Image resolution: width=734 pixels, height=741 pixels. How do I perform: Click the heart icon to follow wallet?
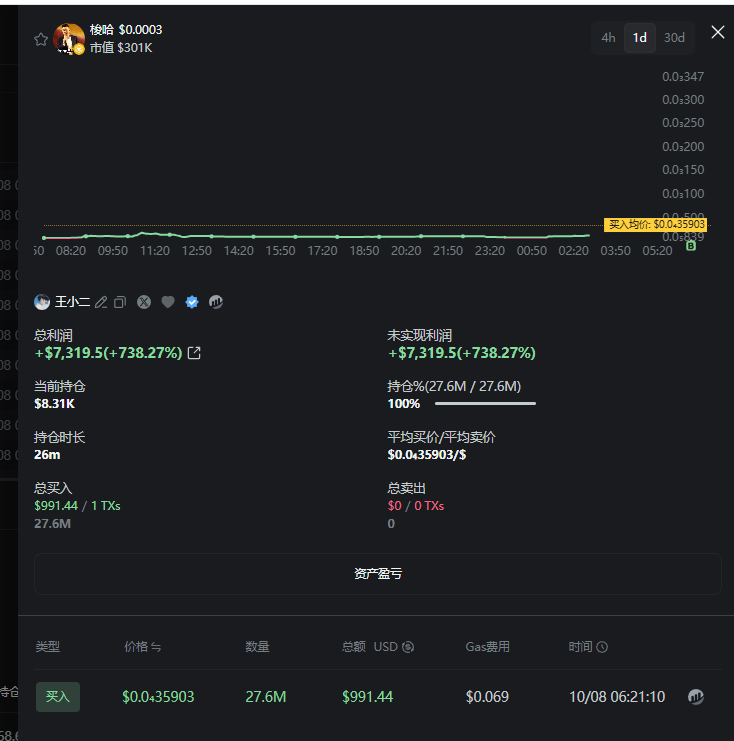point(168,302)
